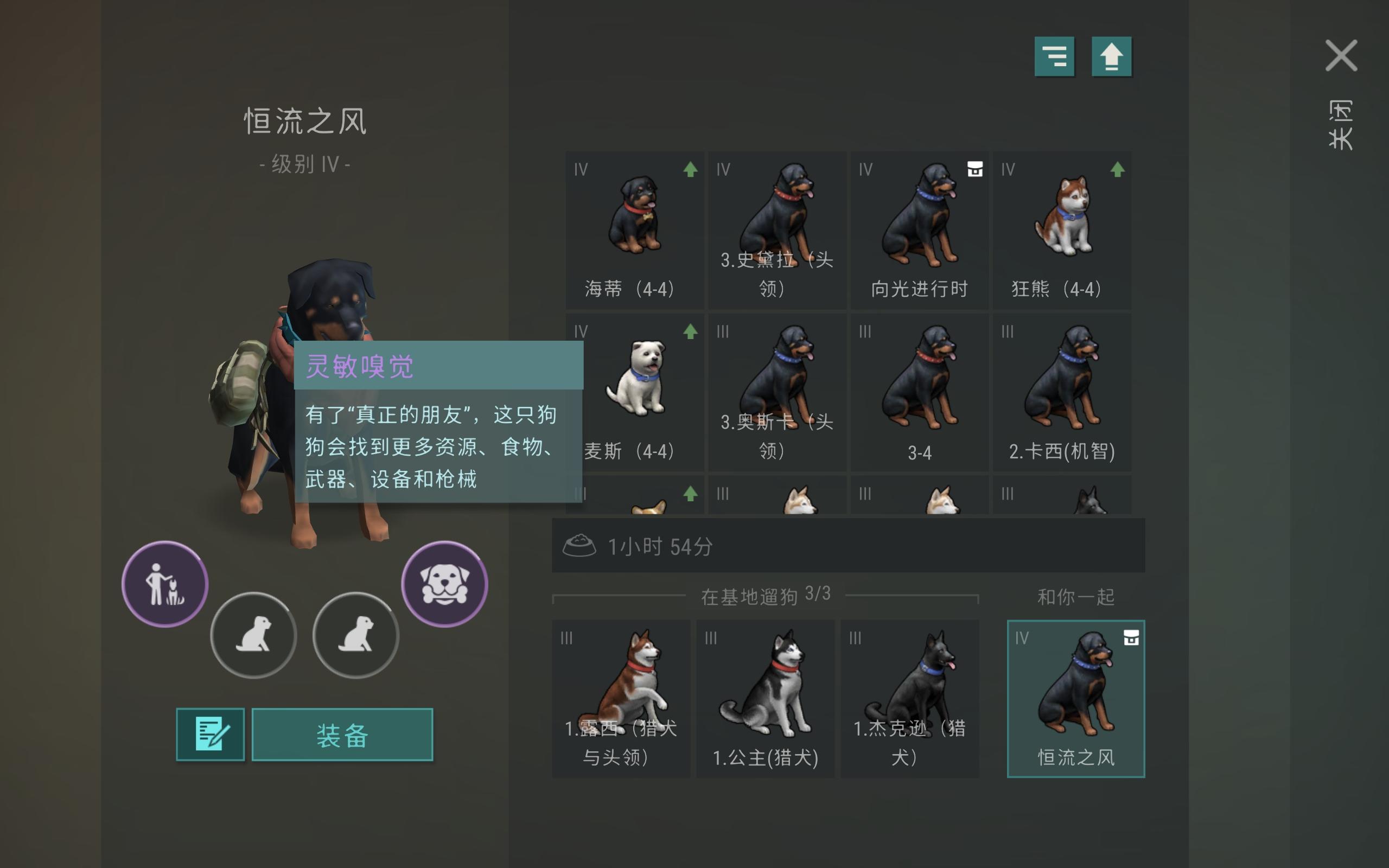
Task: Tap the second empty puppy skill slot
Action: 355,635
